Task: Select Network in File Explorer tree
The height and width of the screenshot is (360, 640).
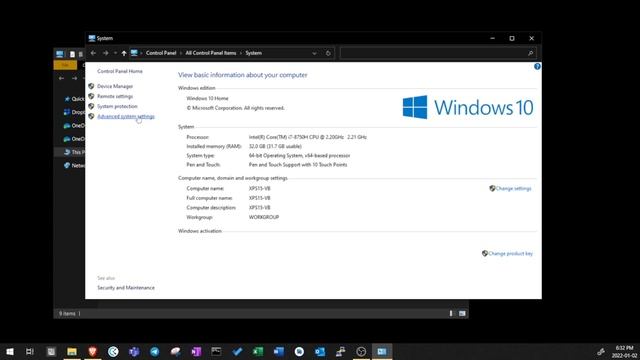Action: (x=74, y=165)
